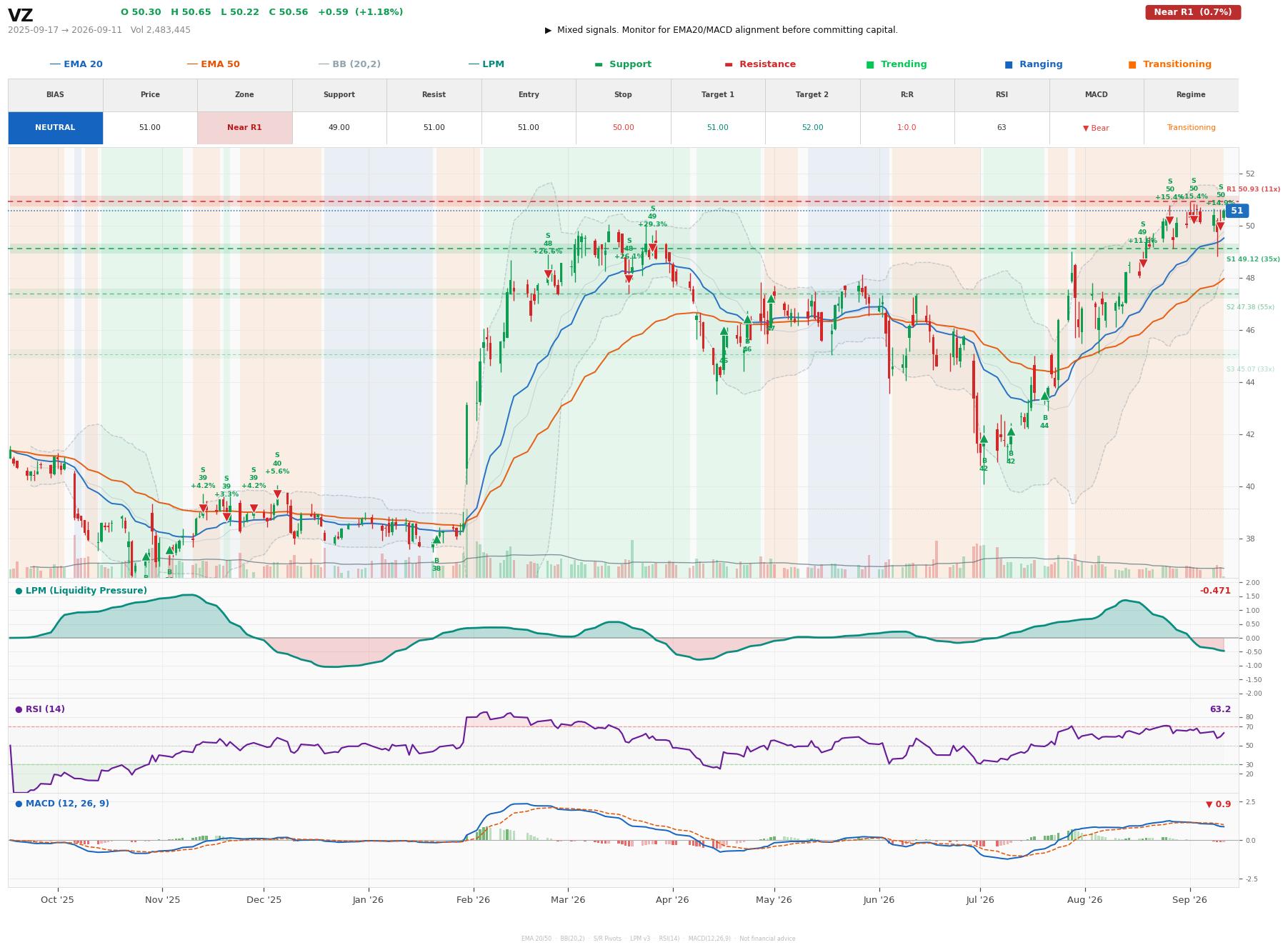Click the Sep '26 date axis label
Screen dimensions: 1288x950
[x=1189, y=899]
